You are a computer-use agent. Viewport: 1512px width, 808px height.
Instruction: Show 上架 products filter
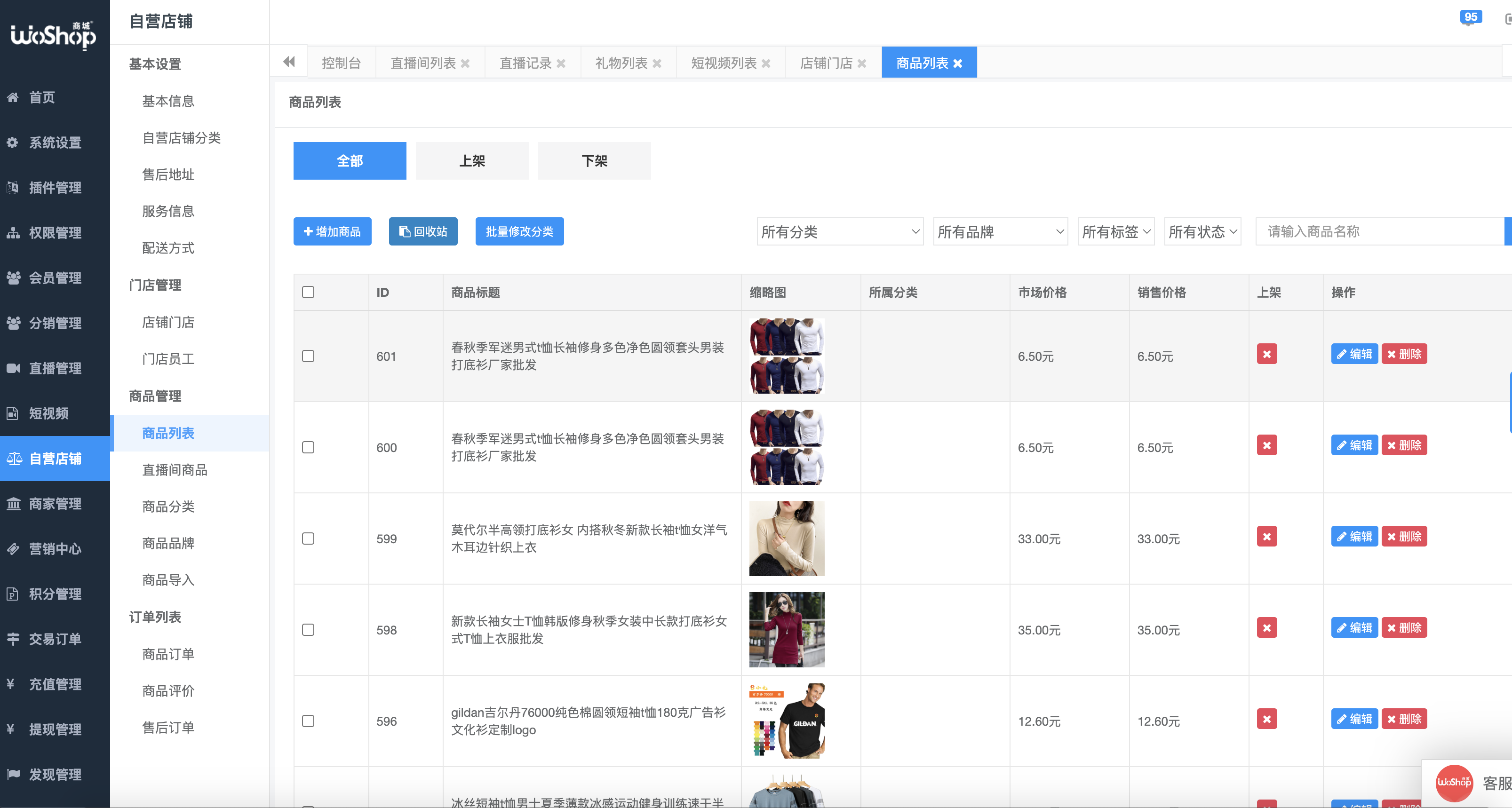coord(472,161)
